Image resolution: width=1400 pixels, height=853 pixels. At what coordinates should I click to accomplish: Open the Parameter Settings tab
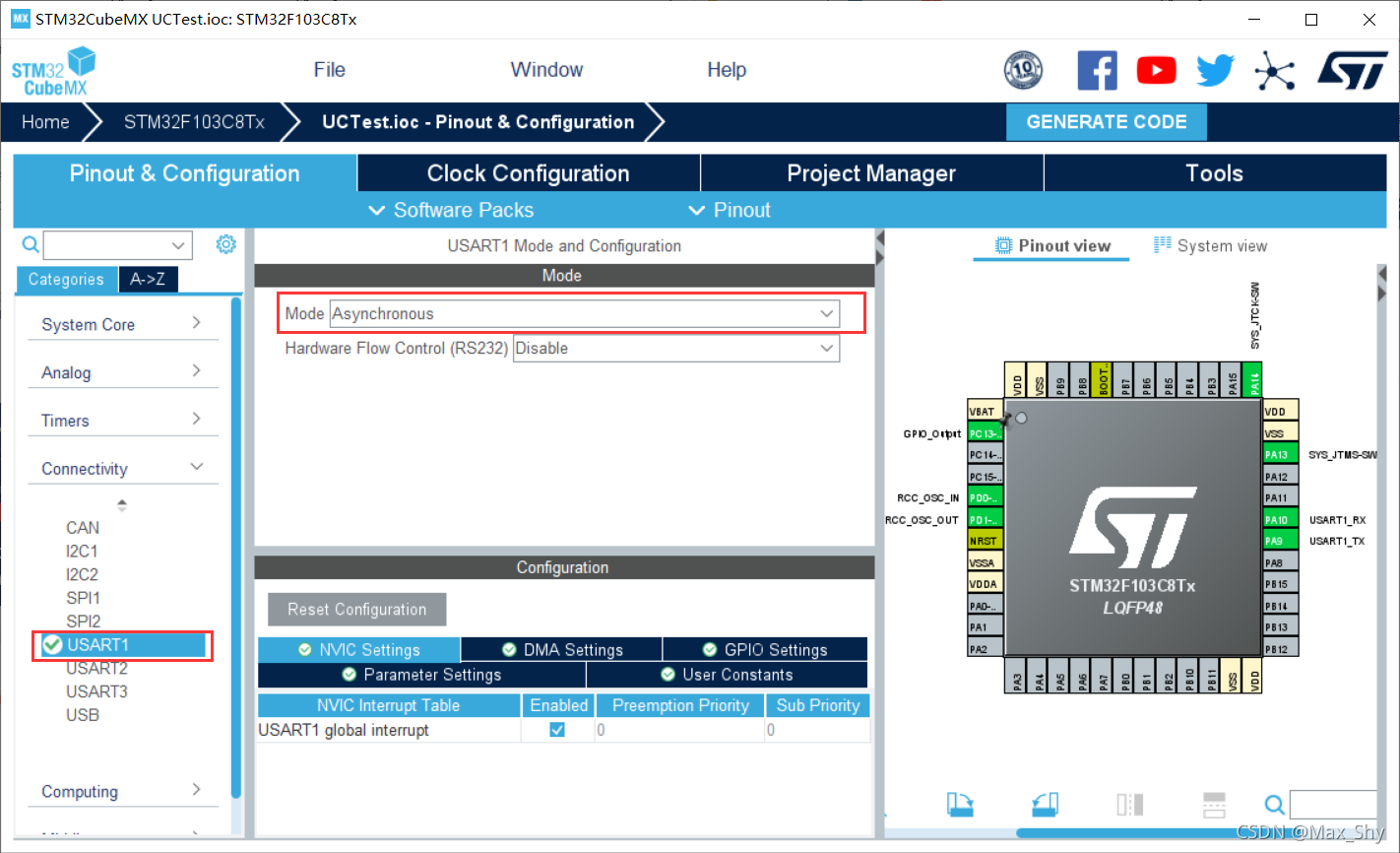click(x=421, y=674)
